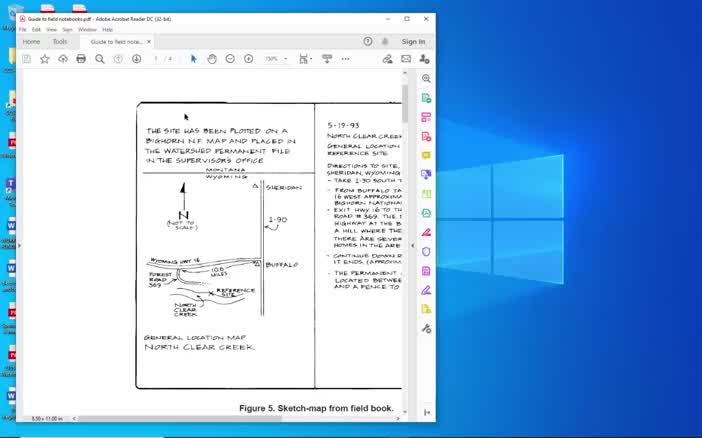
Task: Activate the arrow Selection tool
Action: 194,59
